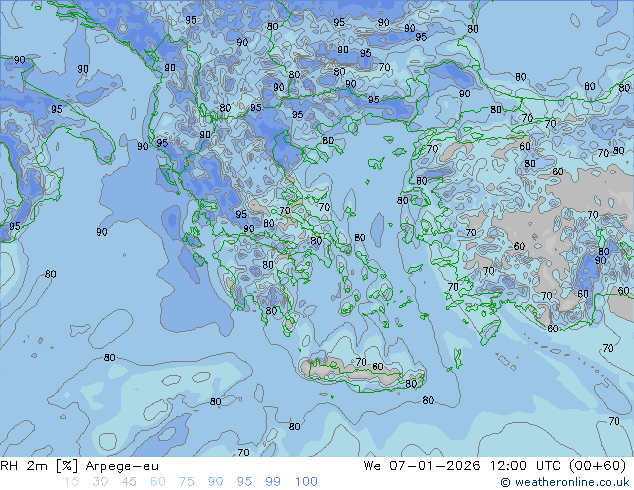634x490 pixels.
Task: Click the weatheronline.co.uk copyright text
Action: pyautogui.click(x=565, y=482)
